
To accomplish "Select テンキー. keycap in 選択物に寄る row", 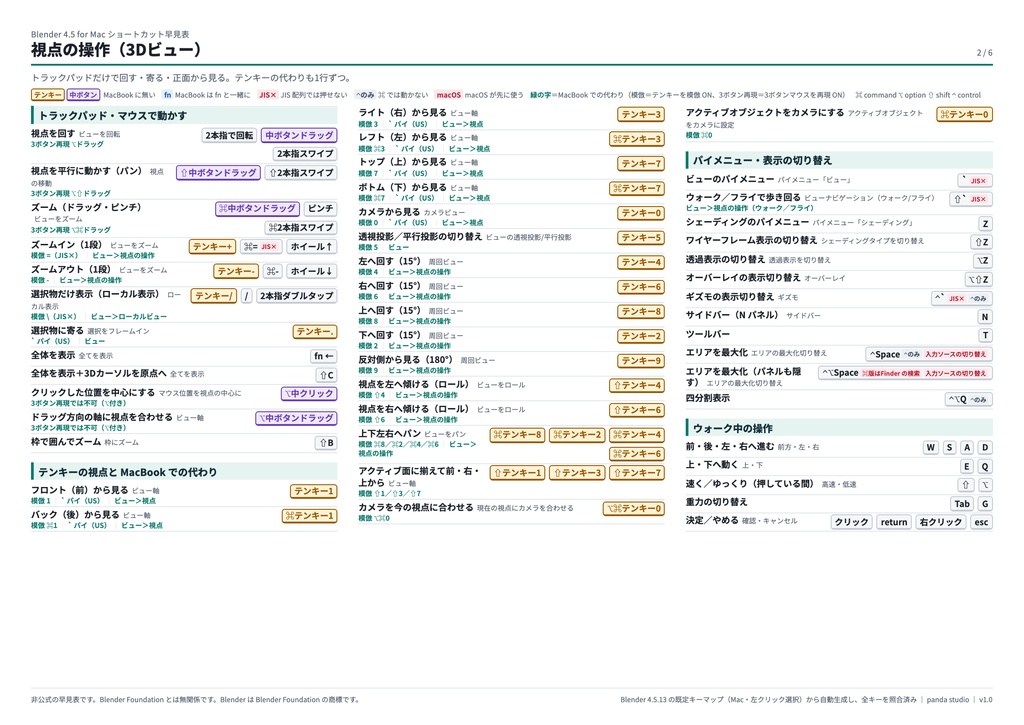I will coord(315,332).
